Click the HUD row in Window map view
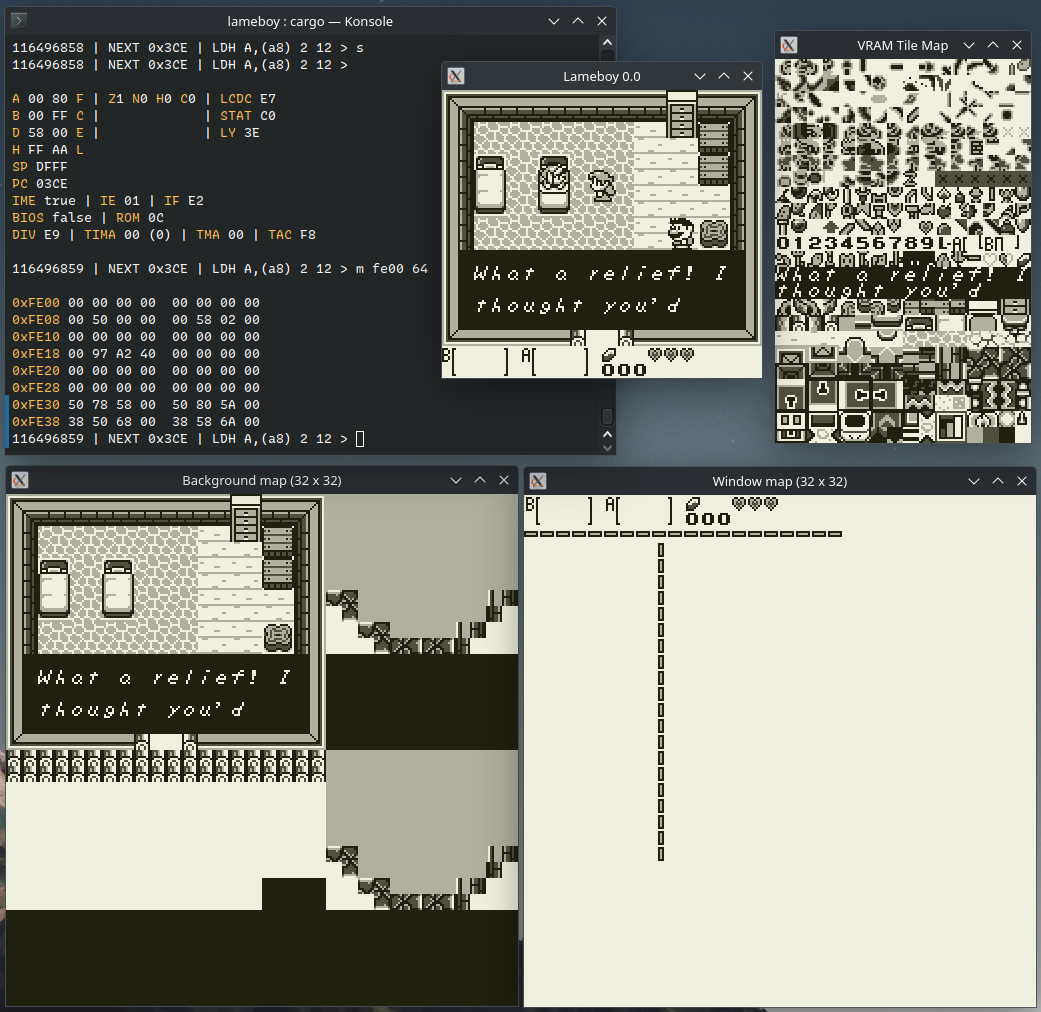 pyautogui.click(x=651, y=511)
